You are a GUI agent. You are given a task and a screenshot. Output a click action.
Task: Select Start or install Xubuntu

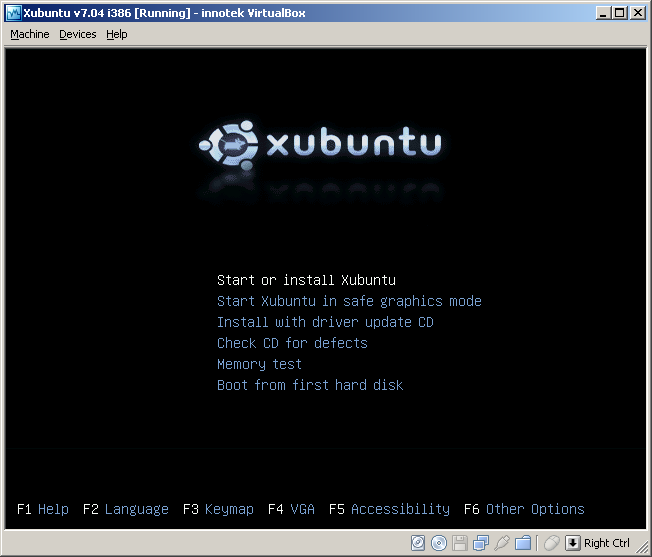[x=306, y=280]
